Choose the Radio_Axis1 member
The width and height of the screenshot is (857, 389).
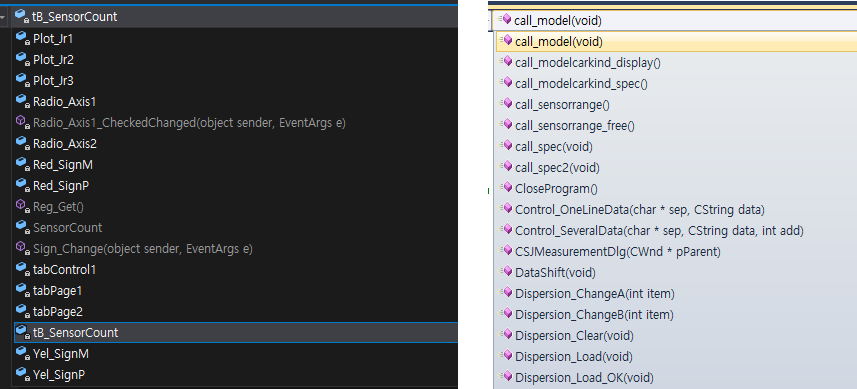tap(64, 102)
